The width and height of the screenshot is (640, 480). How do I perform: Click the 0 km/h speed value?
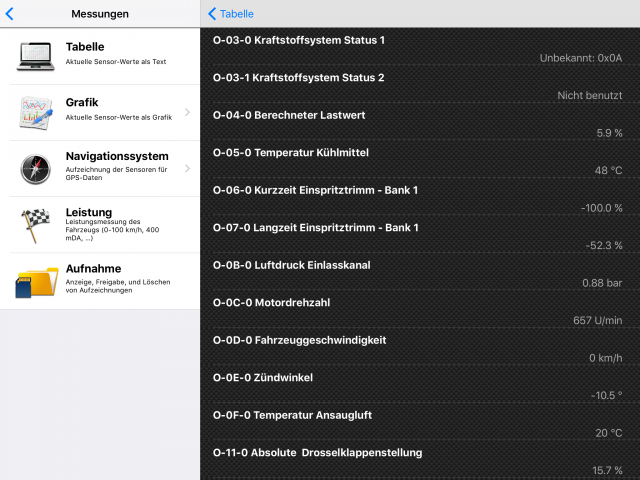click(x=606, y=358)
